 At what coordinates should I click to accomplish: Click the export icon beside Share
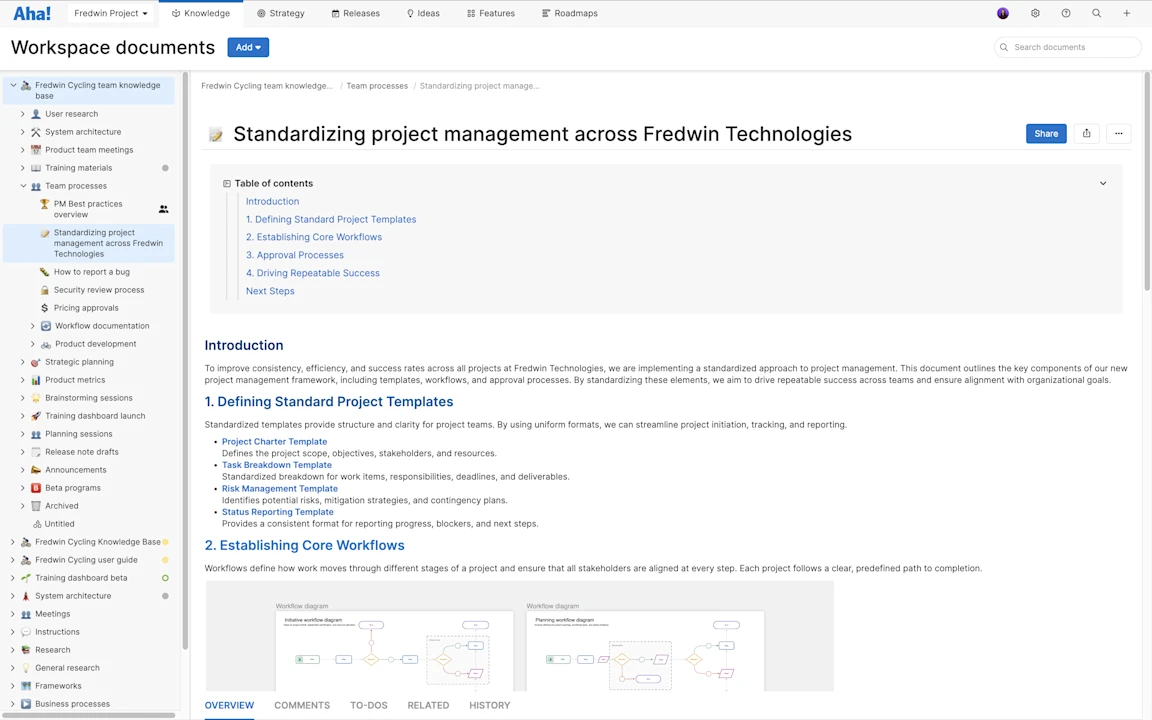(1087, 134)
